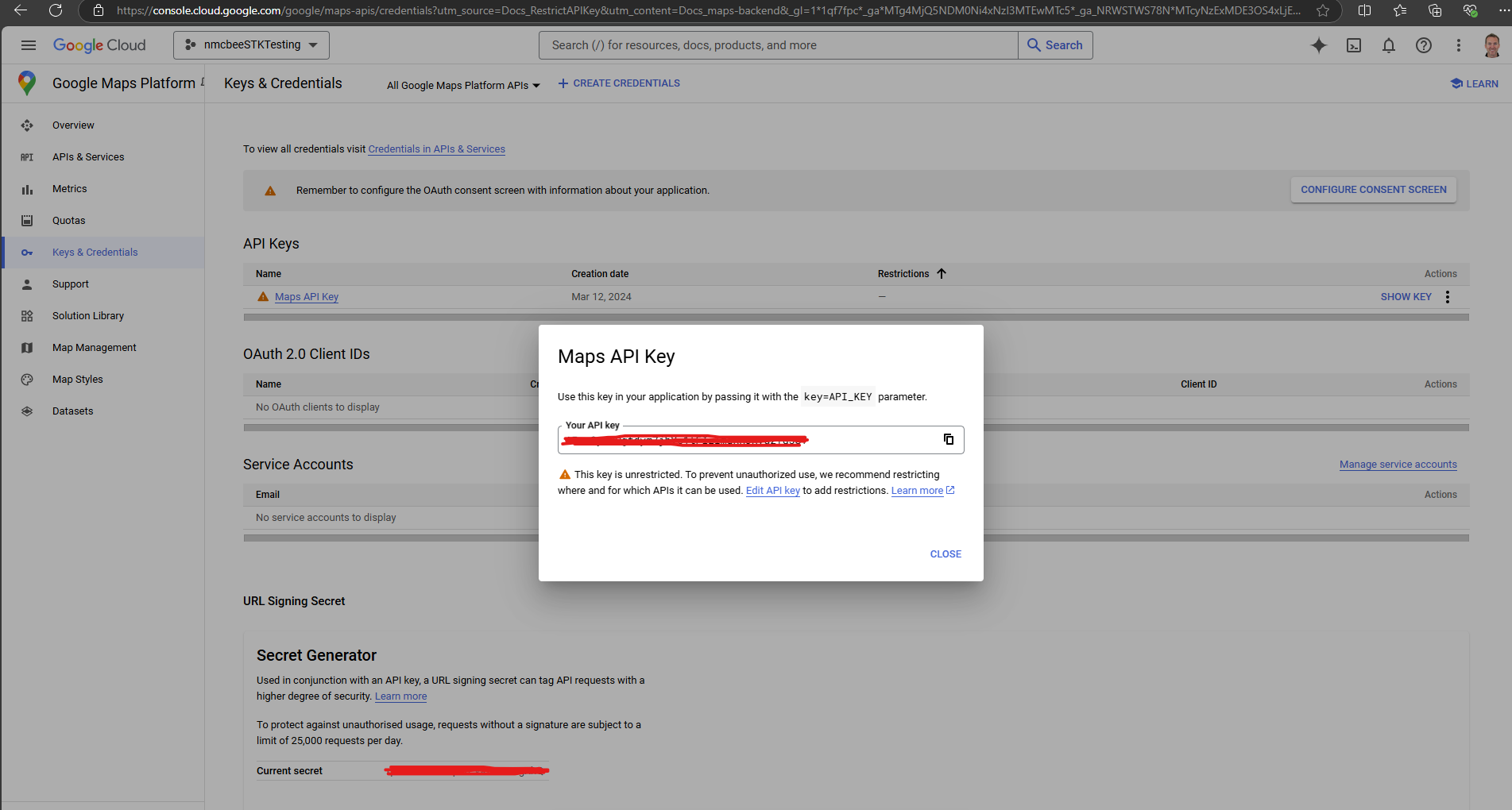Close the Maps API Key dialog

tap(945, 553)
